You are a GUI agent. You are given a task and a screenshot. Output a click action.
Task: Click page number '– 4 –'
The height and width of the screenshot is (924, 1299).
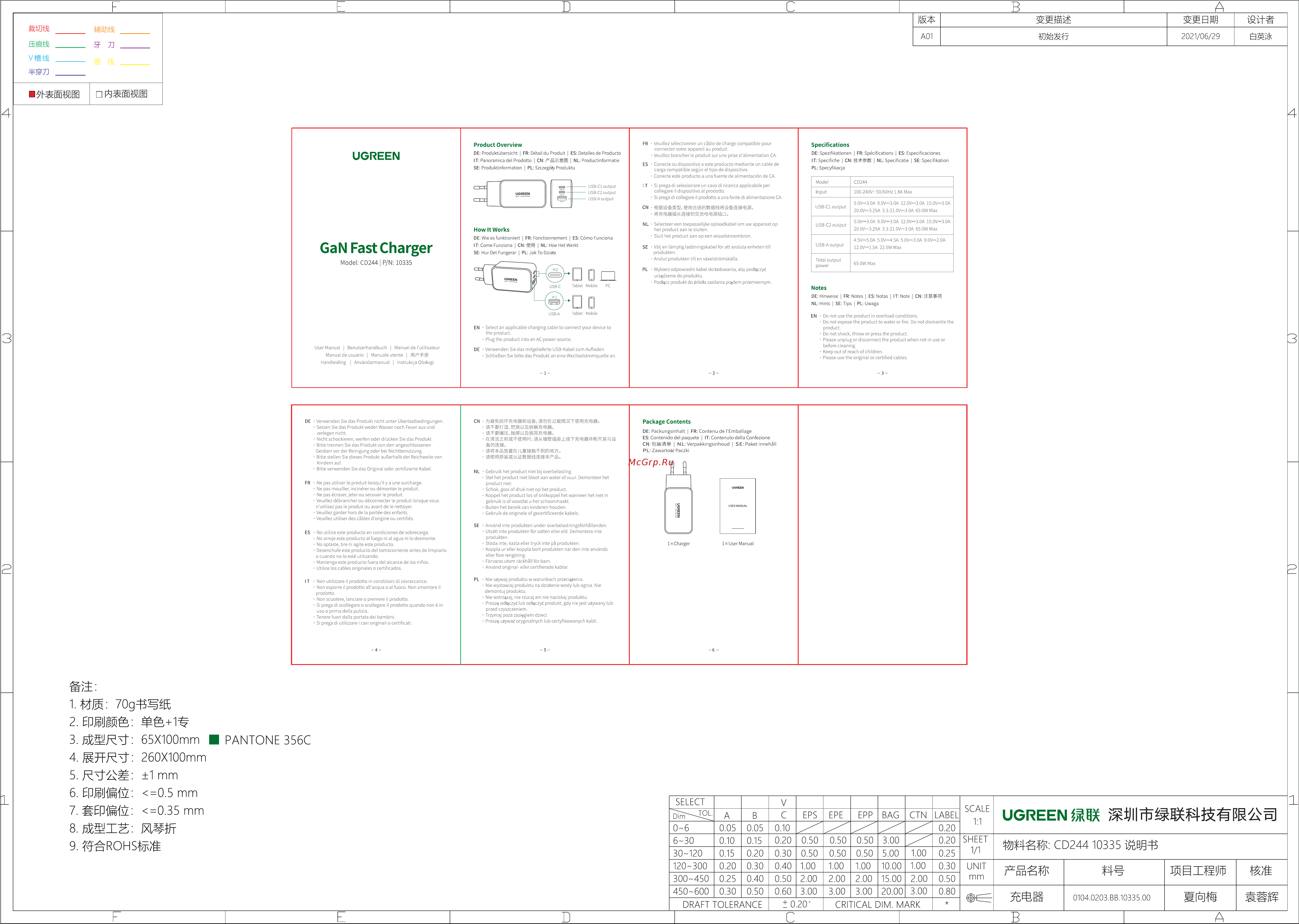point(376,650)
